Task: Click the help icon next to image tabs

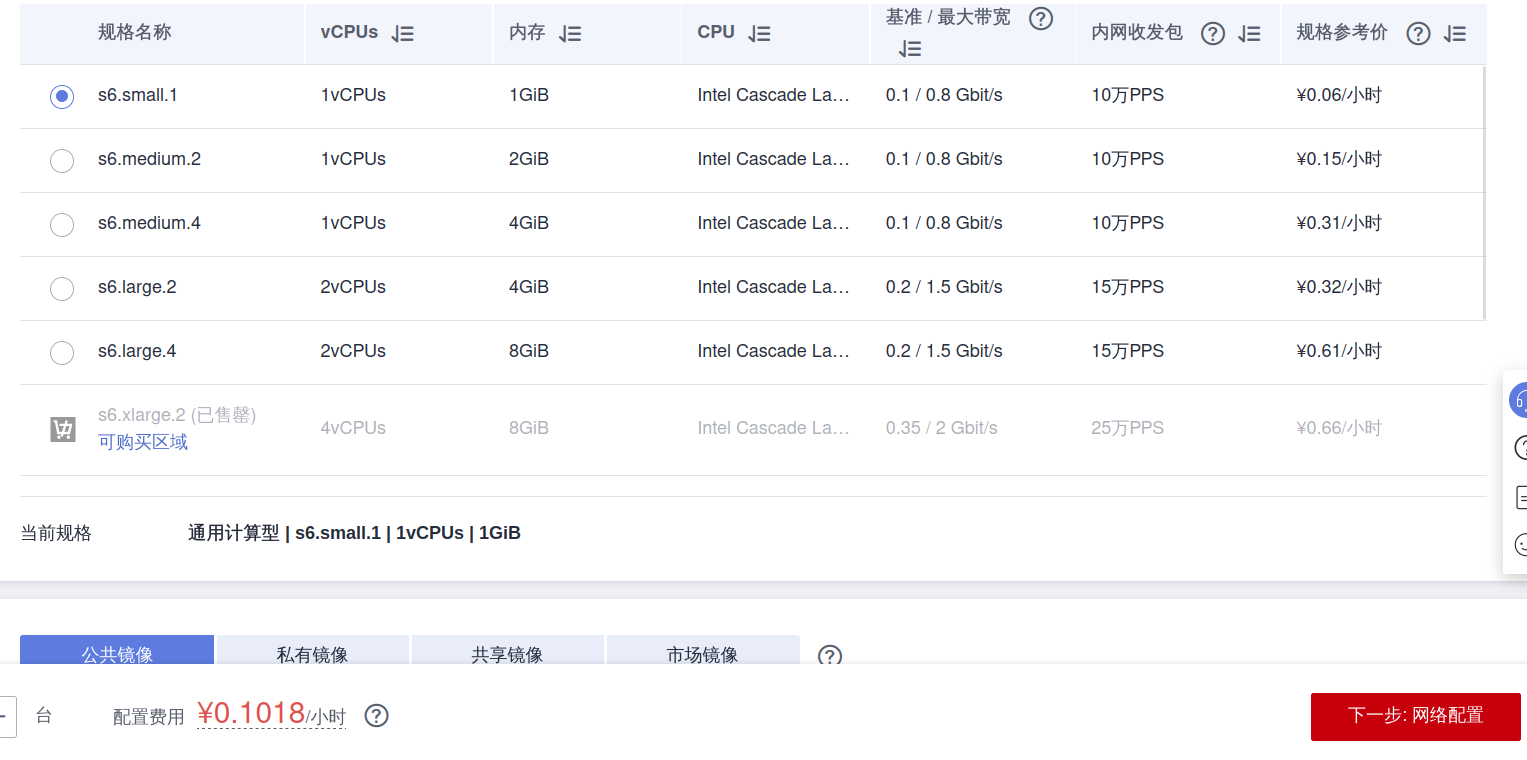Action: coord(829,656)
